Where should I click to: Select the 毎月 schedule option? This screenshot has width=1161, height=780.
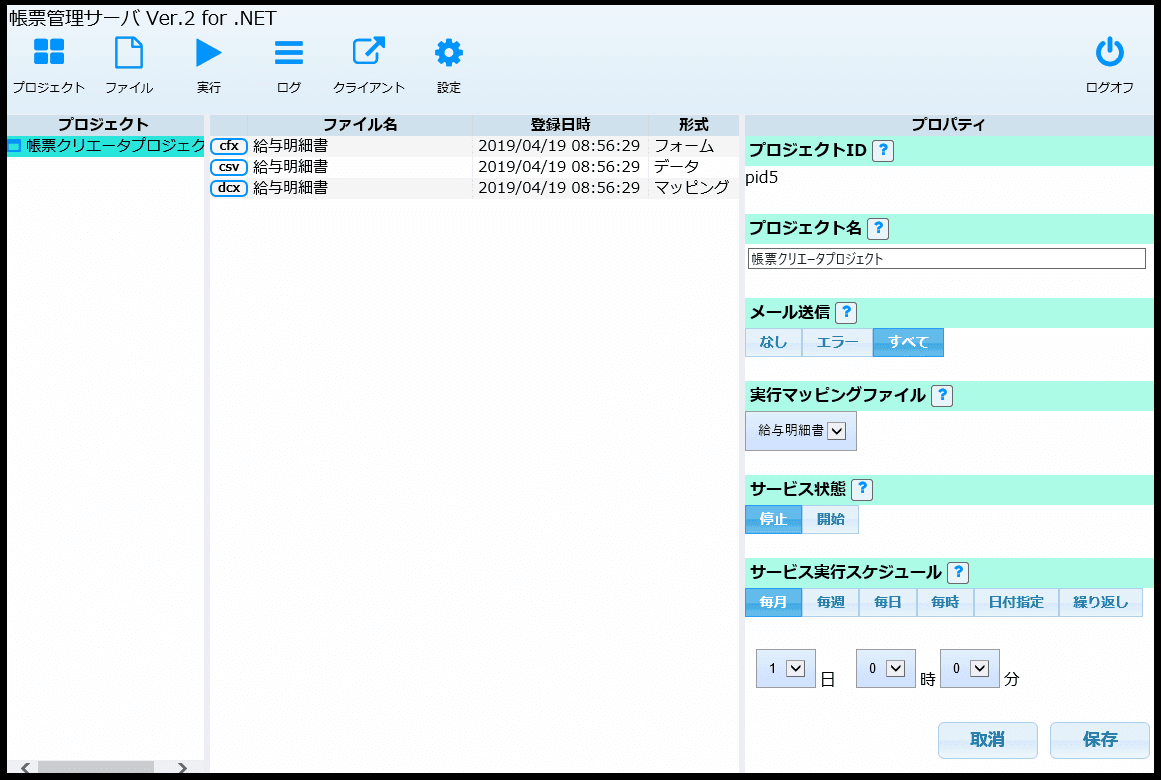[773, 602]
